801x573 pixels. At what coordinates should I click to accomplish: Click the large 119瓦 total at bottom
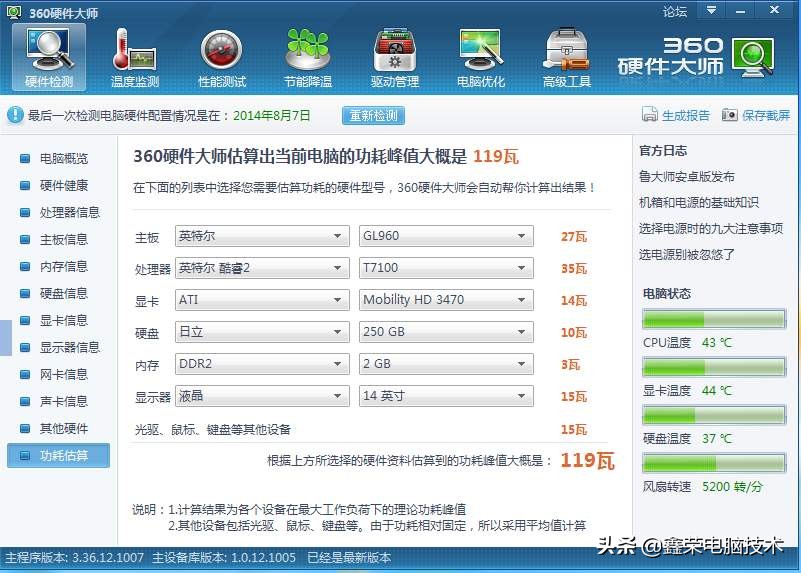[x=587, y=461]
